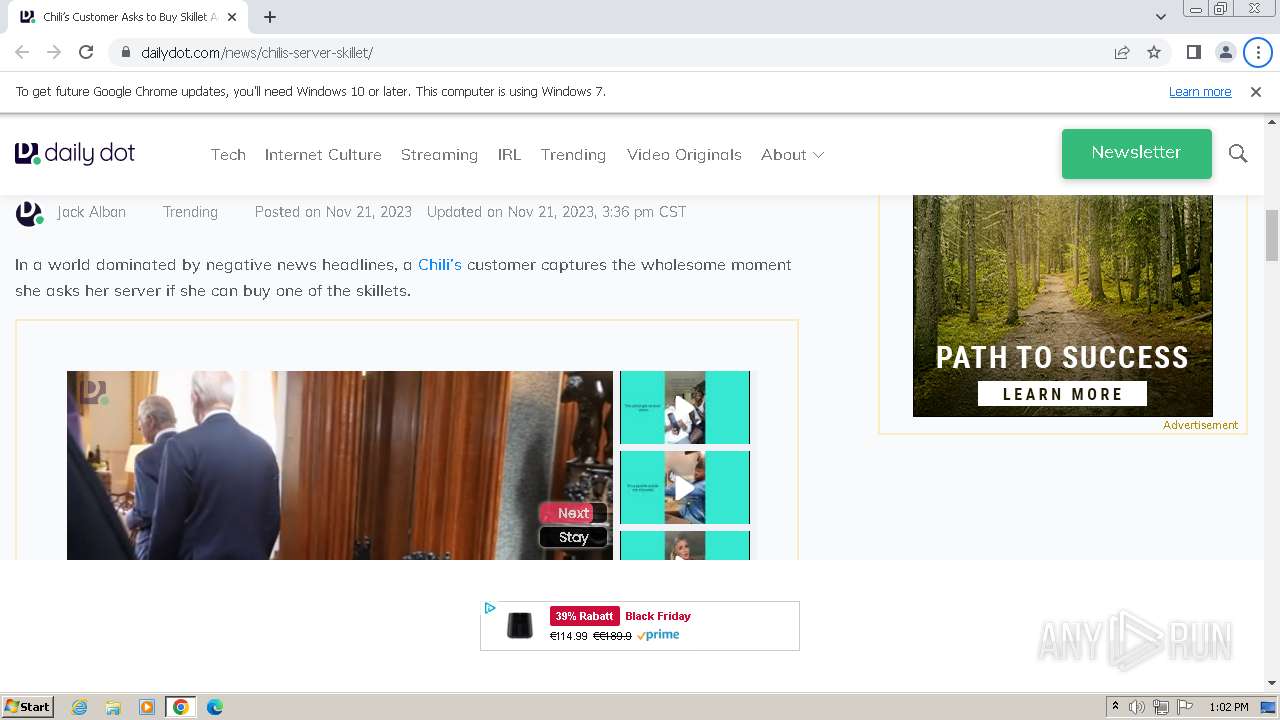Click the page vertical scrollbar thumb

point(1272,236)
